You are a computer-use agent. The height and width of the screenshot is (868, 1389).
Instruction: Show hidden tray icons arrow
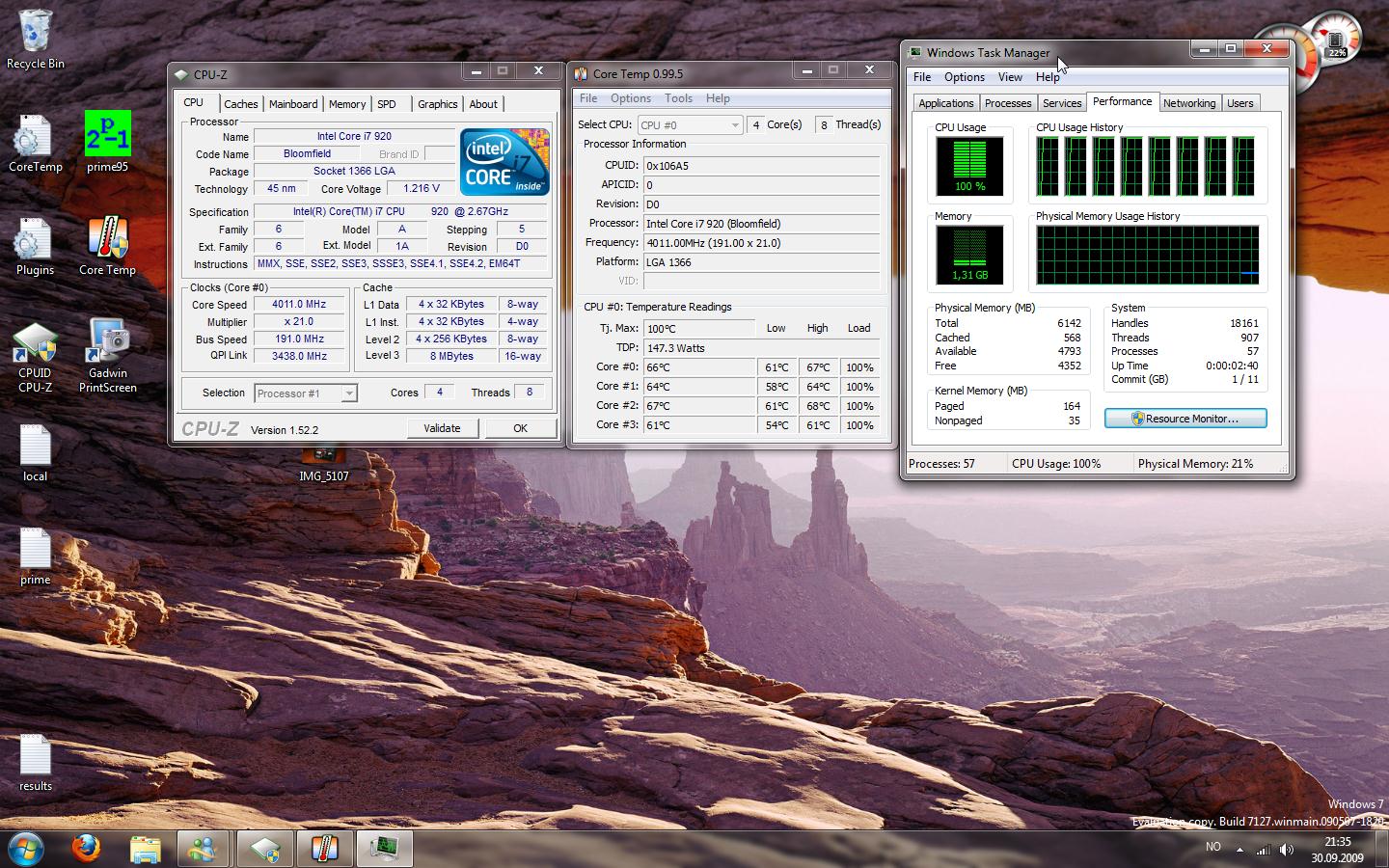(x=1239, y=850)
